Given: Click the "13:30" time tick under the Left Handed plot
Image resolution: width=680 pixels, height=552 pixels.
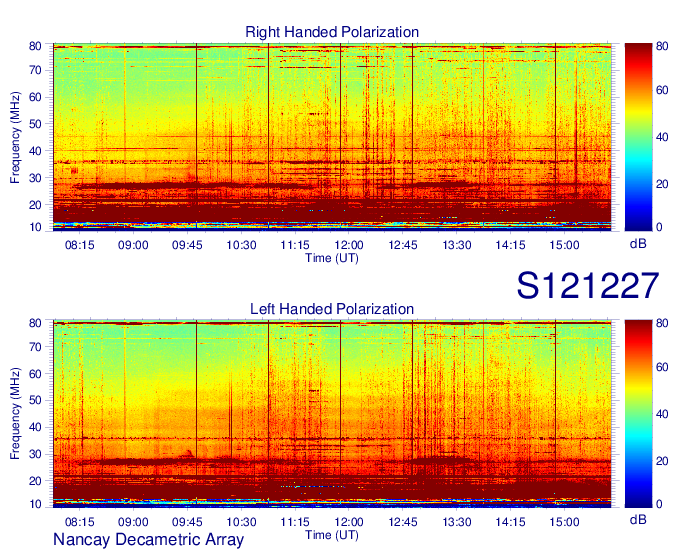Looking at the screenshot, I should [457, 522].
